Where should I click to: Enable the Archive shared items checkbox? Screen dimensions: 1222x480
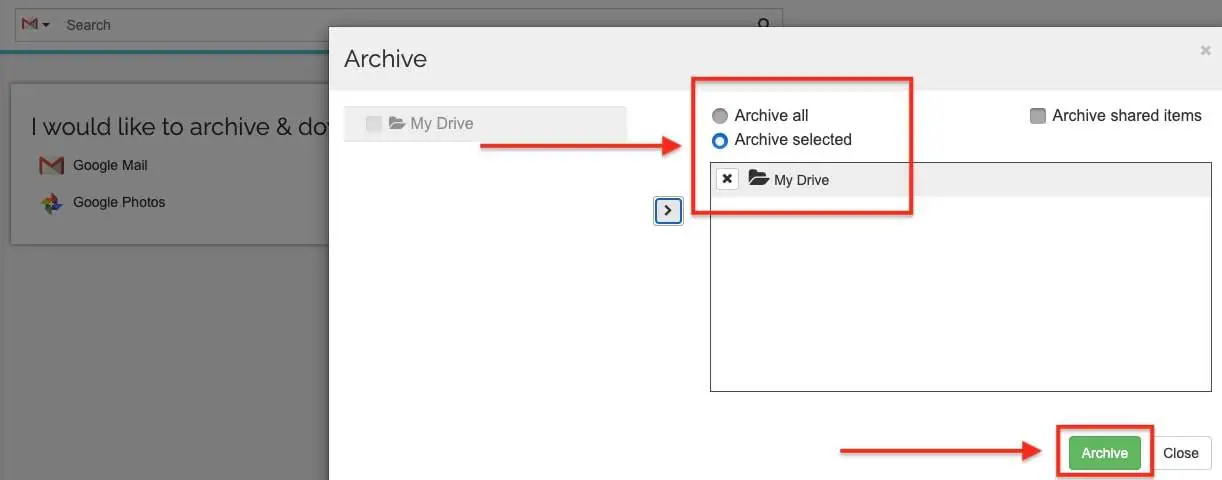coord(1038,116)
